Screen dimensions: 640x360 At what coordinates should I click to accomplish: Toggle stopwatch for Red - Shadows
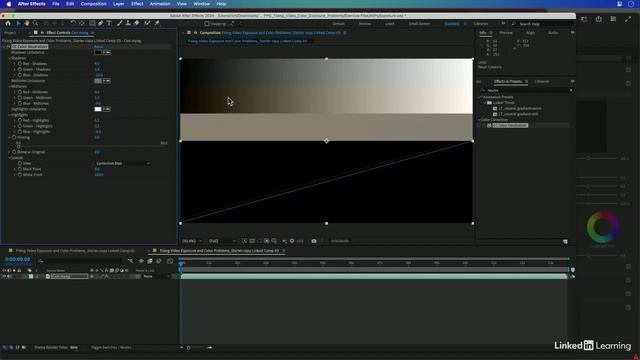click(x=20, y=64)
